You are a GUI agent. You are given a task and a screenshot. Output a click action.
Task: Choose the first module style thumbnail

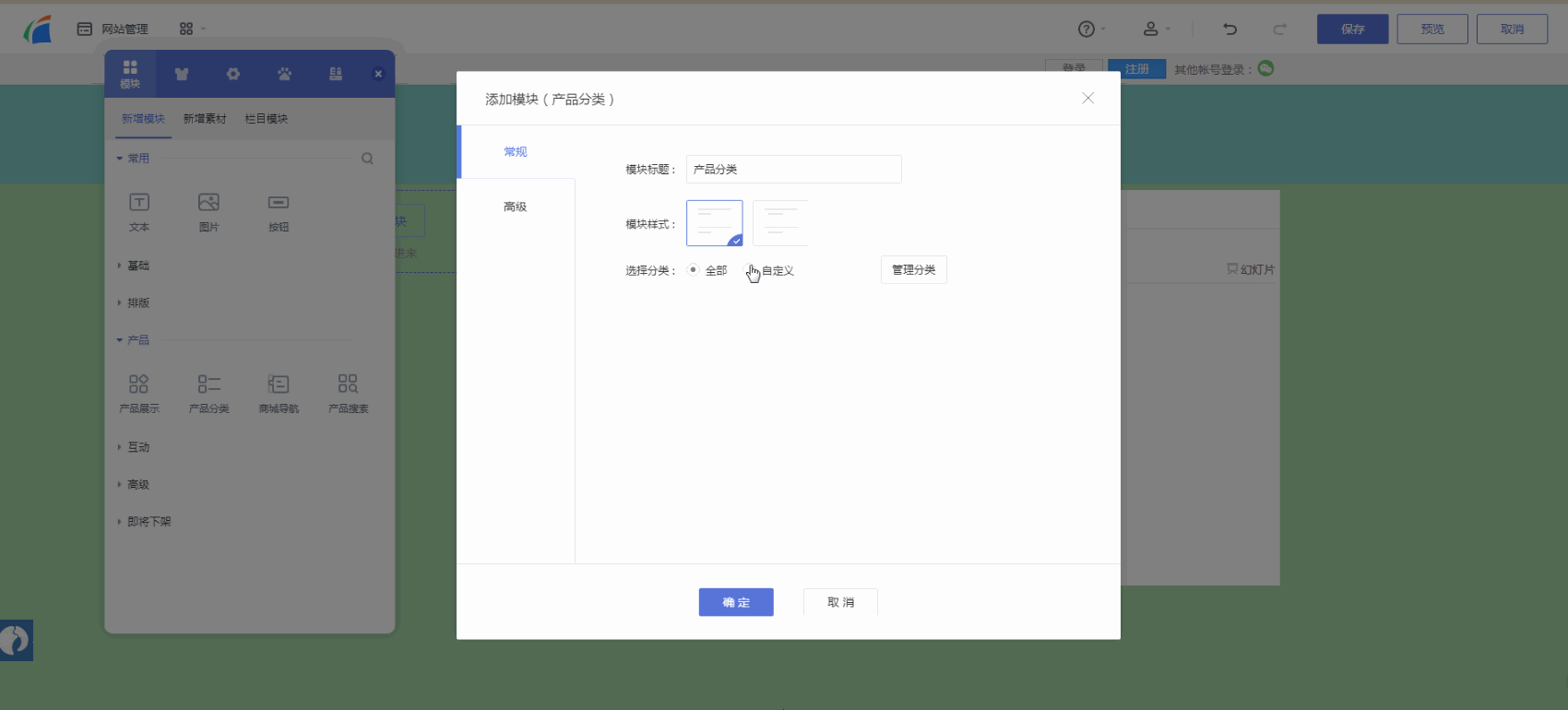click(x=714, y=223)
